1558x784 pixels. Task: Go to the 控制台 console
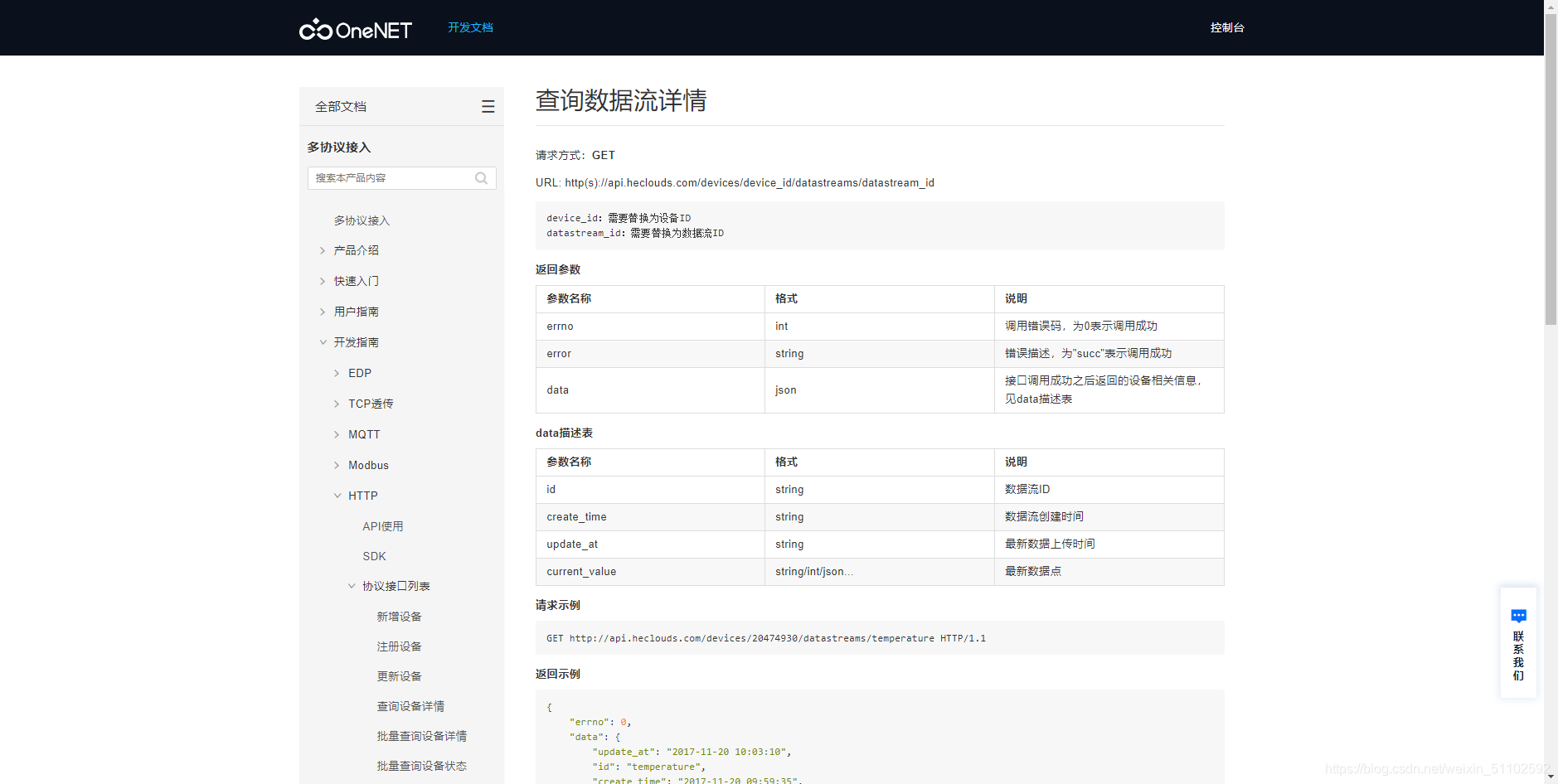pyautogui.click(x=1227, y=27)
